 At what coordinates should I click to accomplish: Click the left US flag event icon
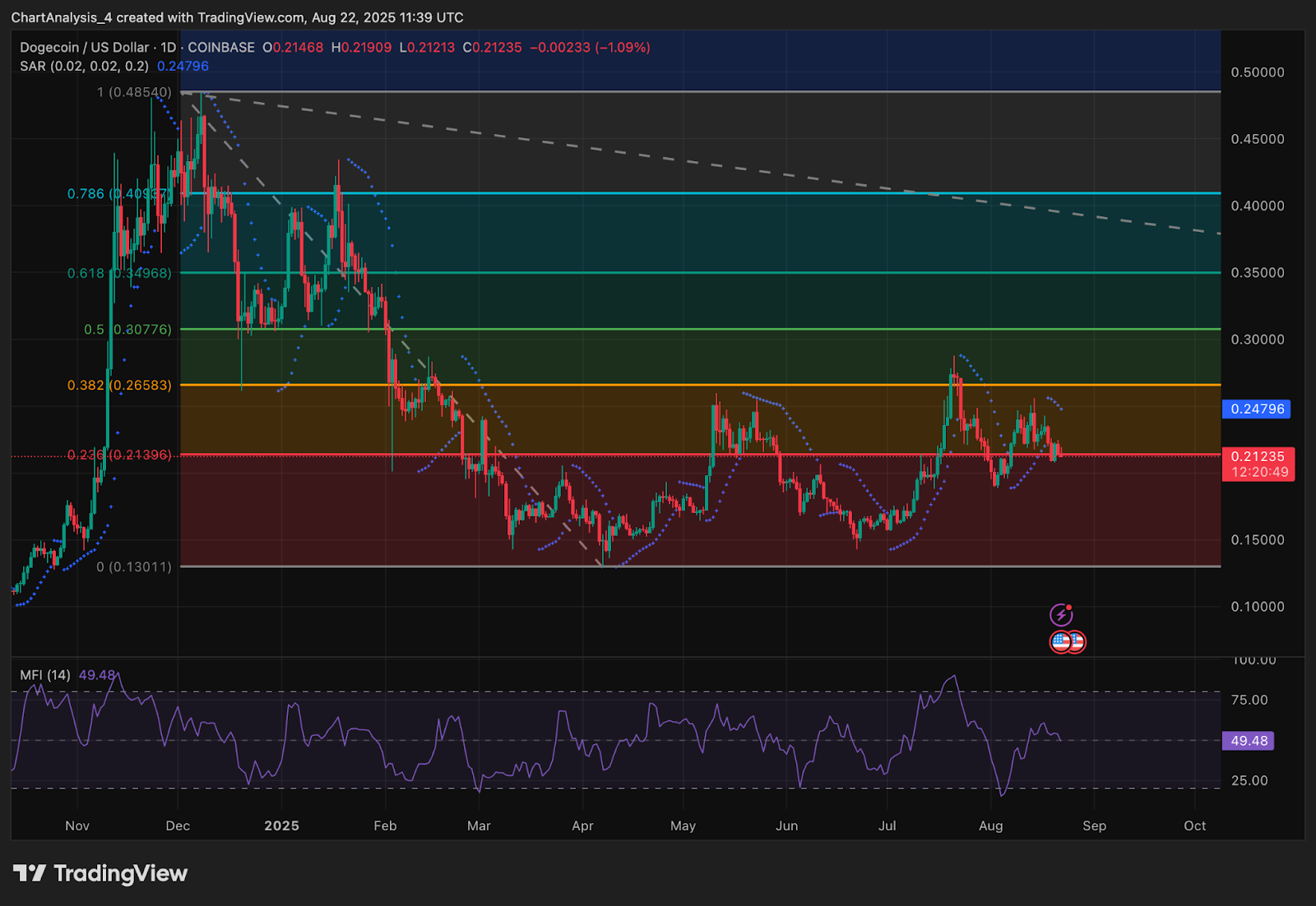(1060, 642)
